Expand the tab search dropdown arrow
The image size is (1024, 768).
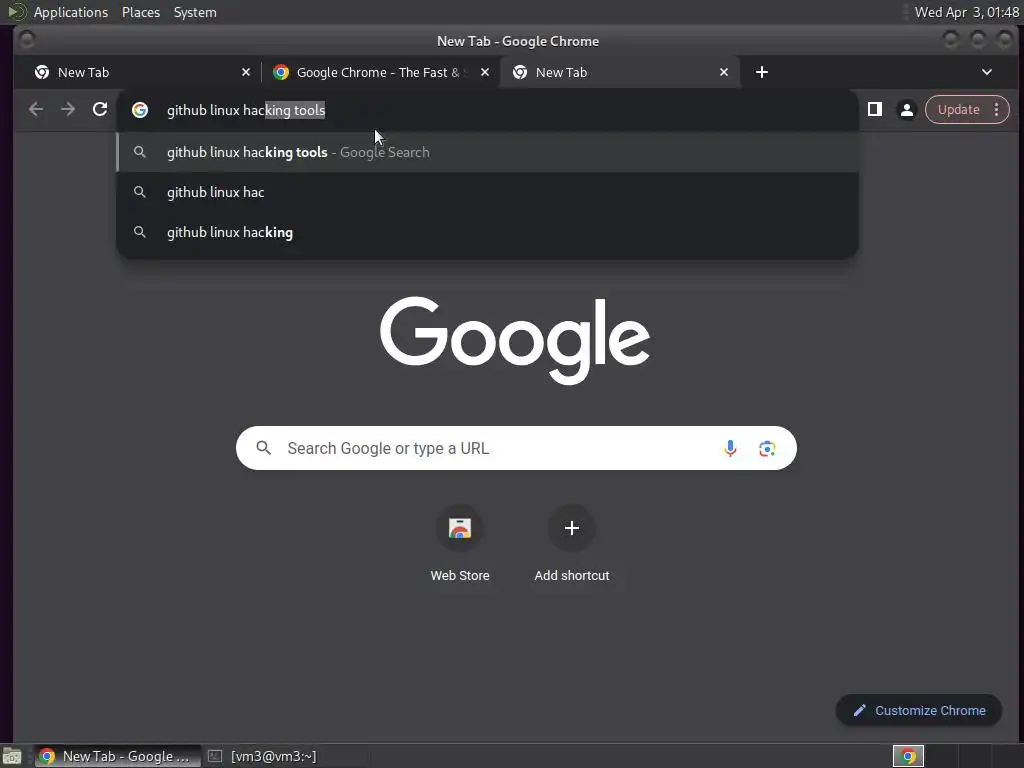coord(987,72)
